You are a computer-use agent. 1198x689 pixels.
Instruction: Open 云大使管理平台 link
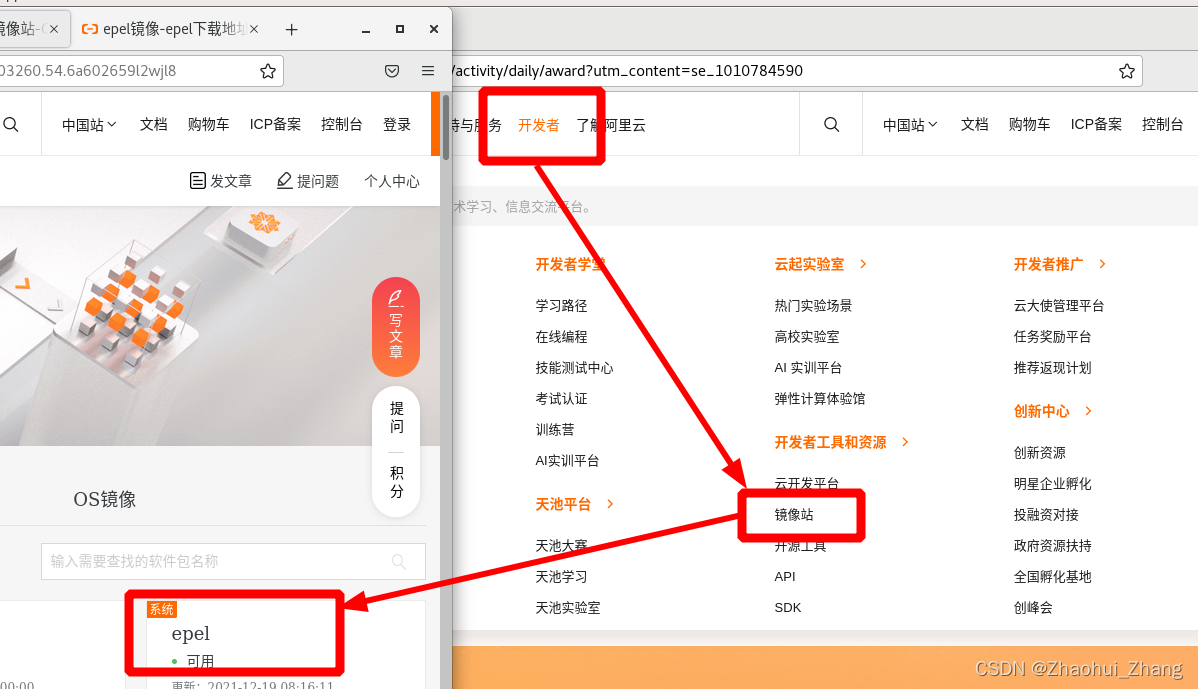pos(1059,306)
